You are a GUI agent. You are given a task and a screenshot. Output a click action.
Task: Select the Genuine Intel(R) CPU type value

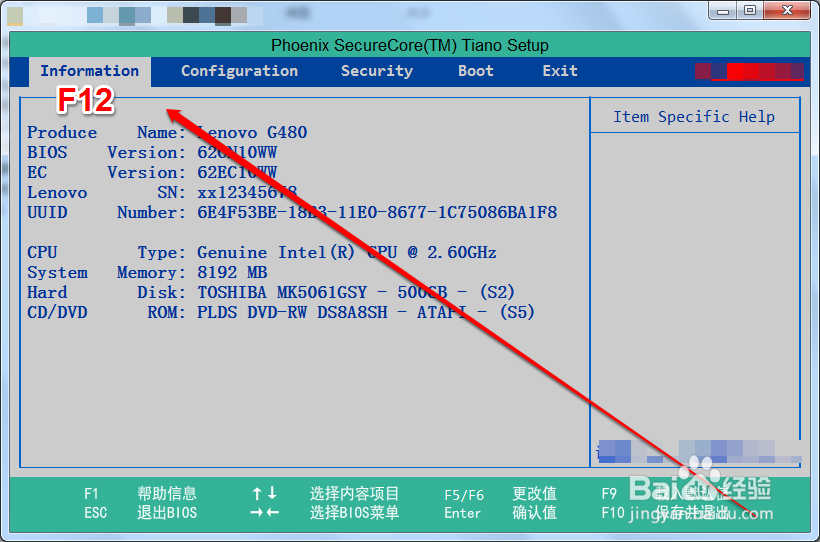(x=347, y=253)
